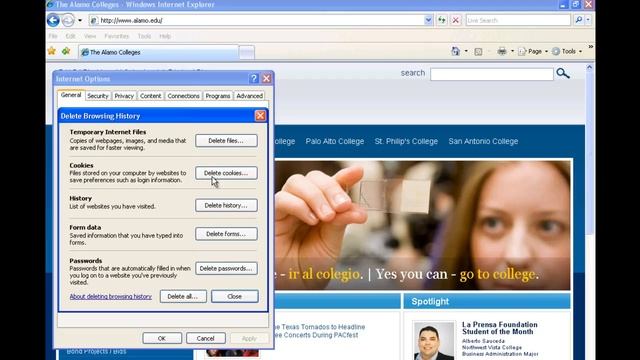Click the La Prensa Foundation Student heading
This screenshot has width=640, height=360.
point(500,328)
